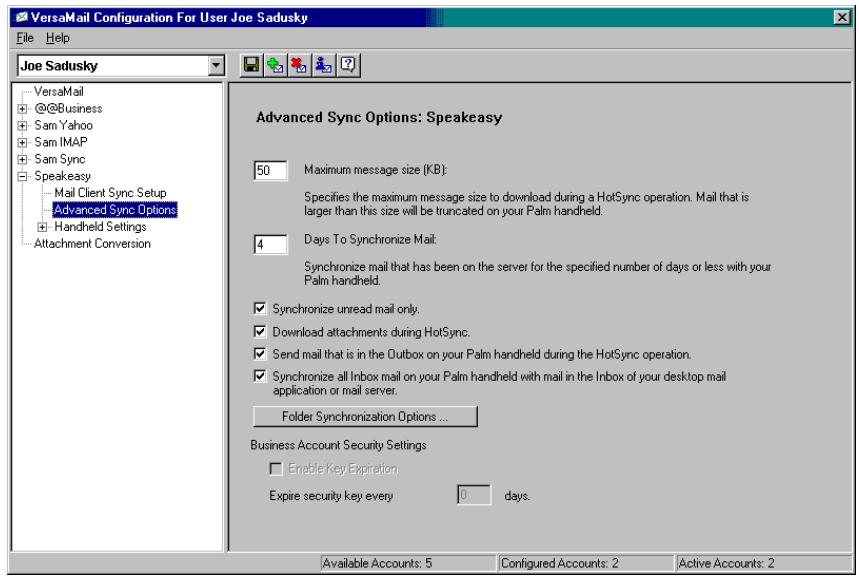The width and height of the screenshot is (859, 578).
Task: Click the red X delete-account icon
Action: (x=299, y=65)
